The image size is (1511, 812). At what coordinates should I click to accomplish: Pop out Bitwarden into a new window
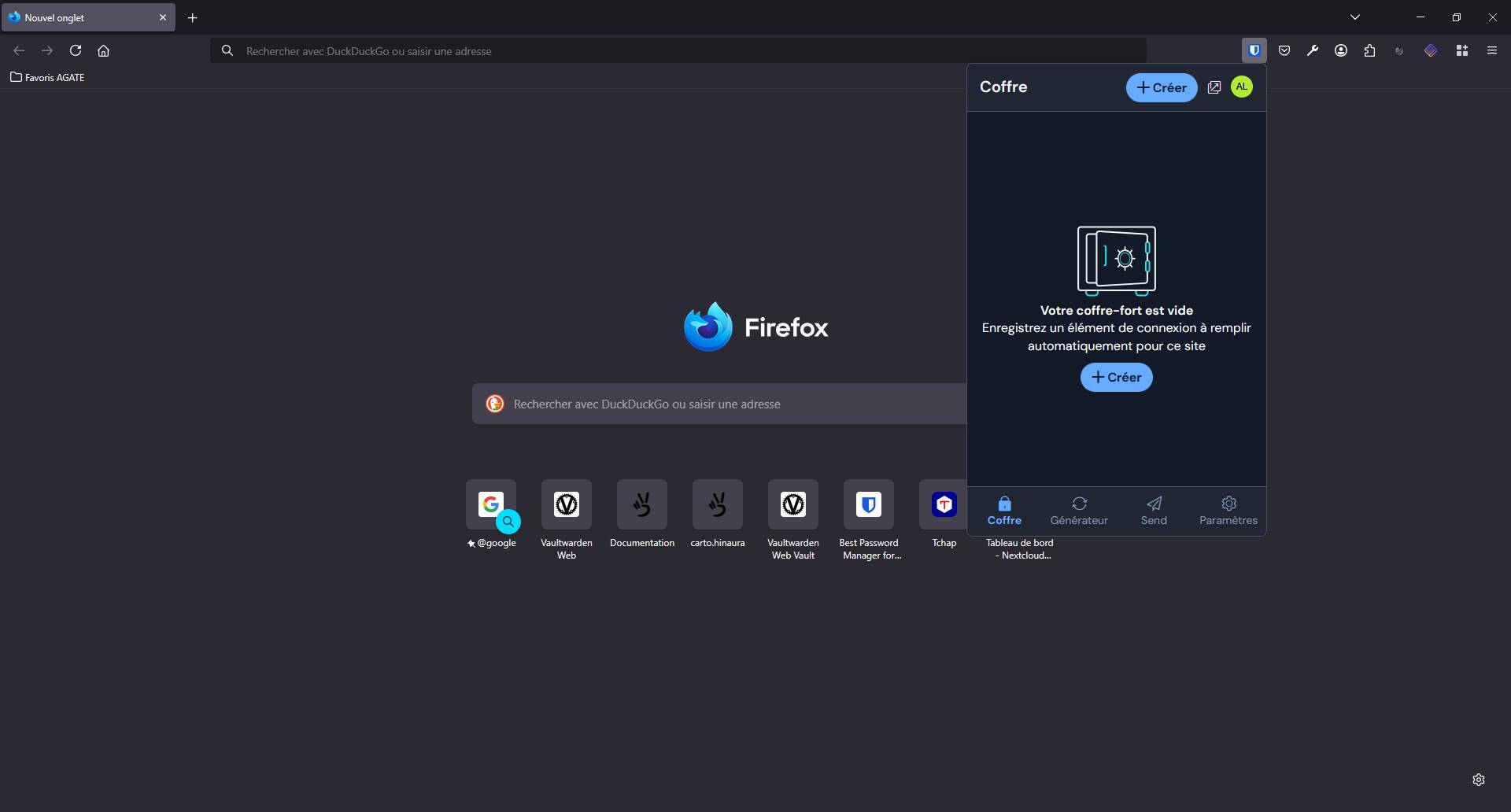(x=1214, y=87)
